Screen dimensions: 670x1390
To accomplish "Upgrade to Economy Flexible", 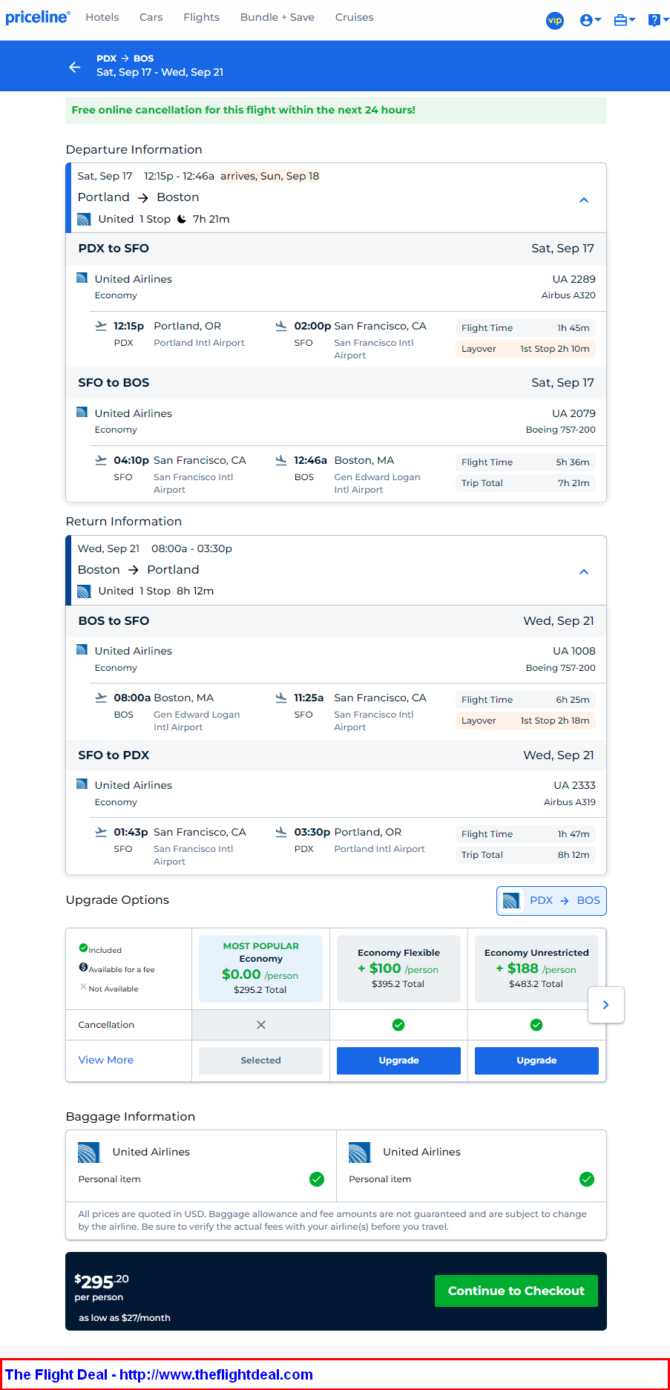I will coord(399,1060).
